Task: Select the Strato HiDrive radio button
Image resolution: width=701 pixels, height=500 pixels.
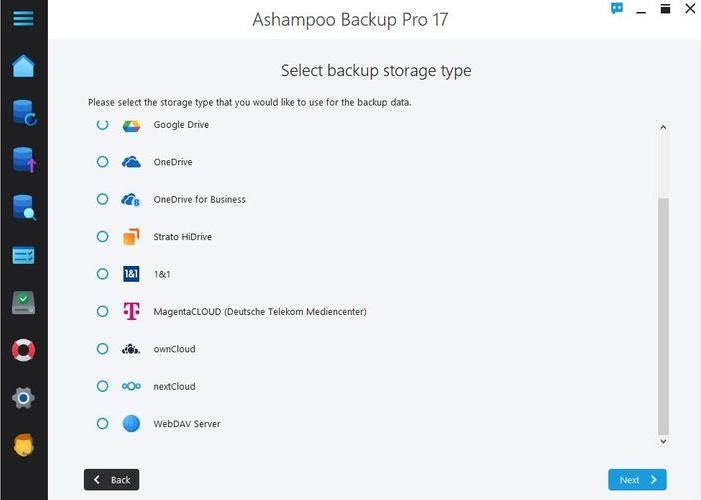Action: click(102, 237)
